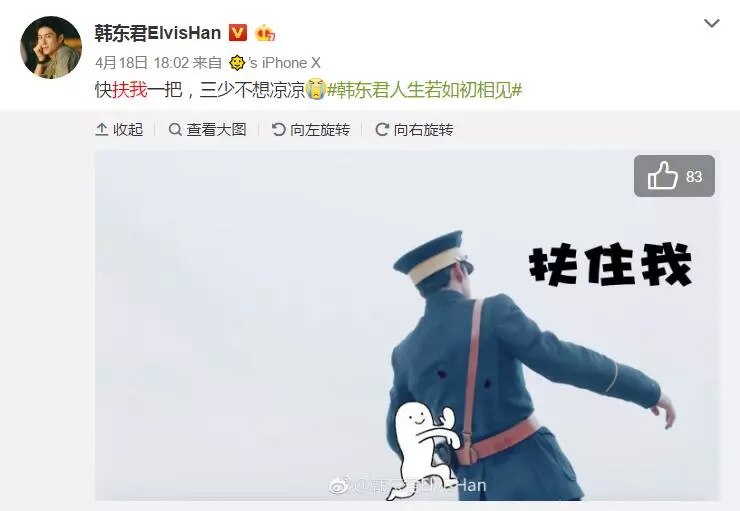Open the post options chevron menu

coord(711,23)
